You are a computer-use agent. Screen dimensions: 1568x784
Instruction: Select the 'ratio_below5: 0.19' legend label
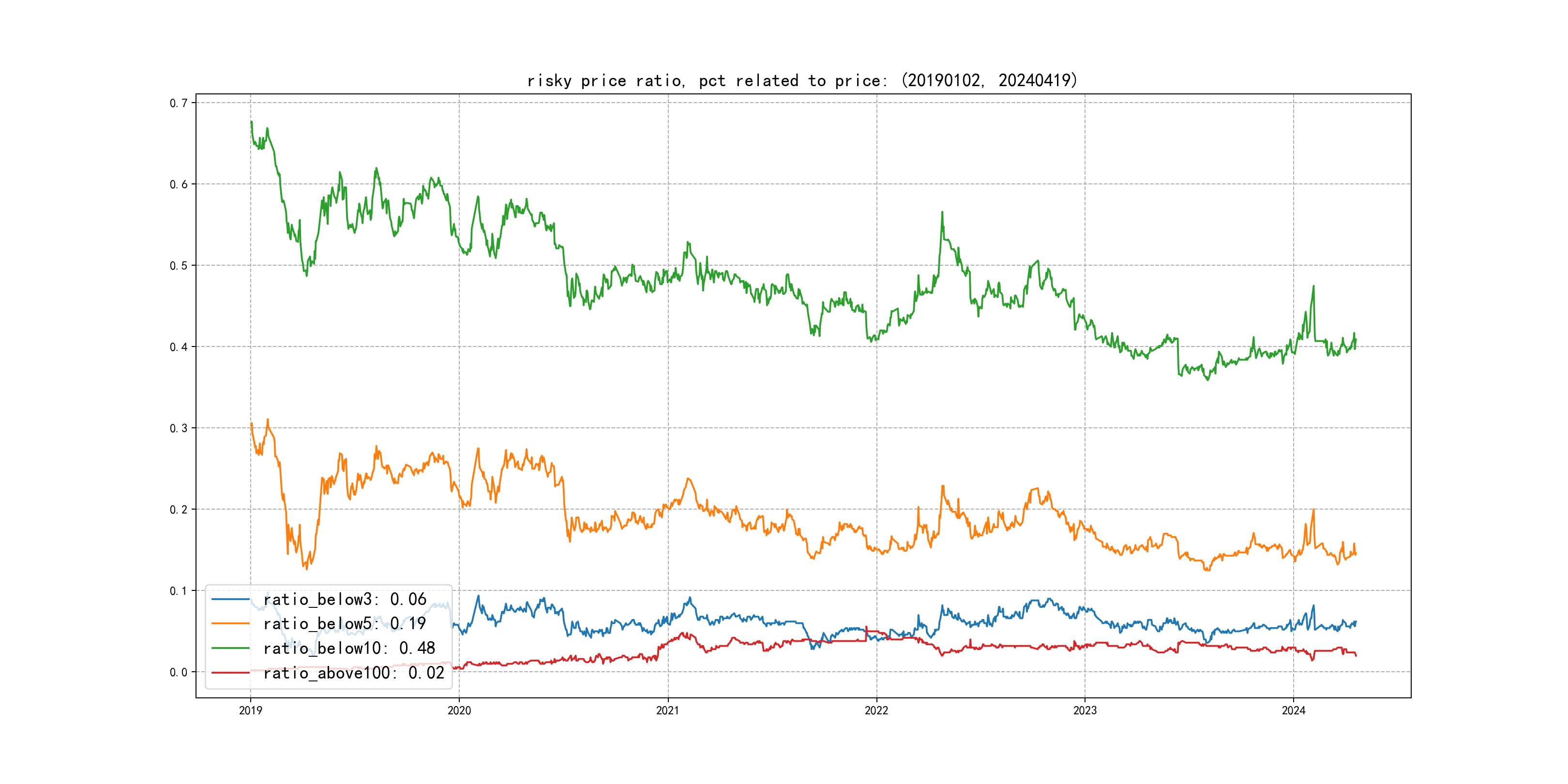[x=345, y=624]
